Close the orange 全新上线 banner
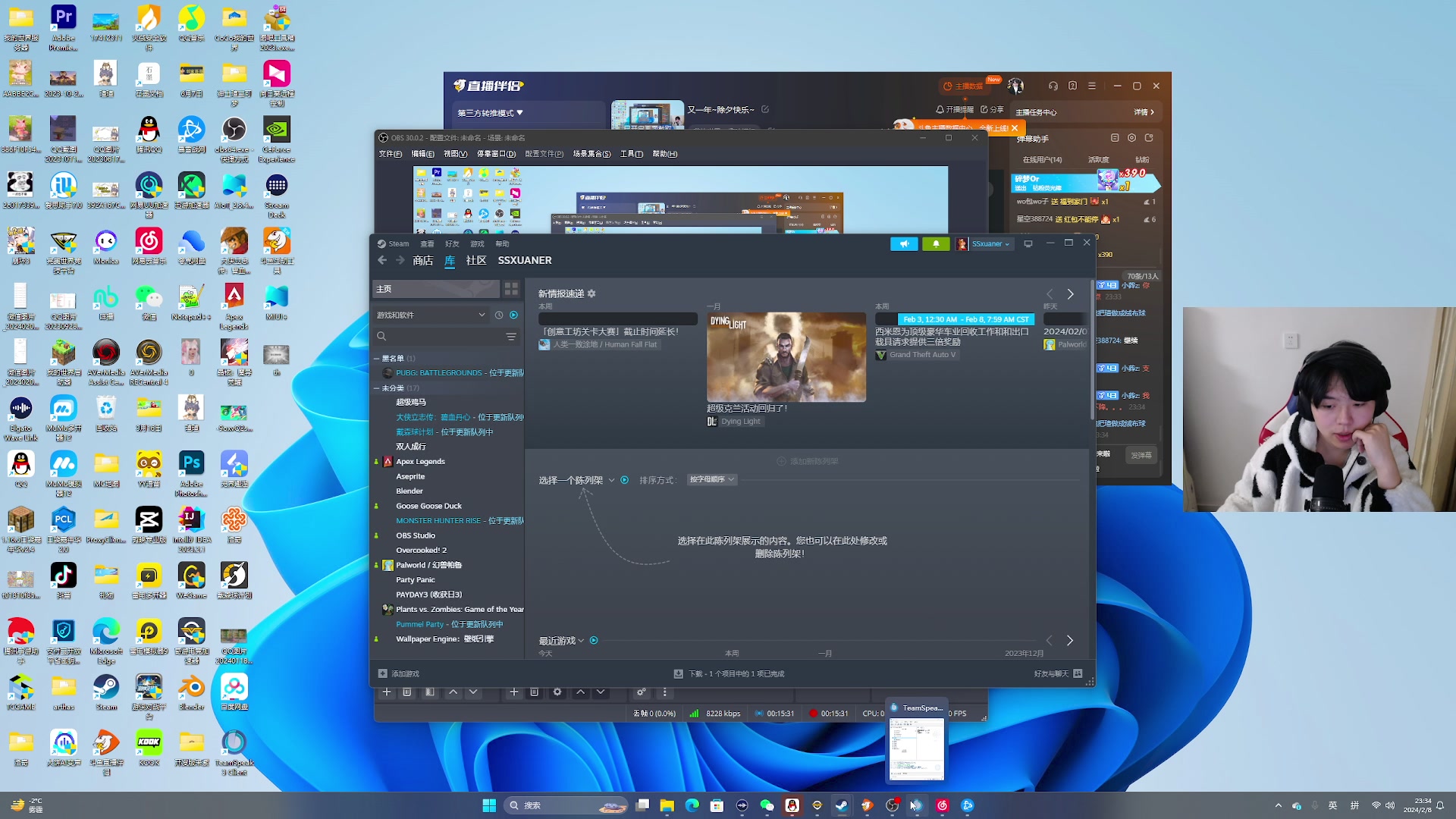1456x819 pixels. [1015, 128]
